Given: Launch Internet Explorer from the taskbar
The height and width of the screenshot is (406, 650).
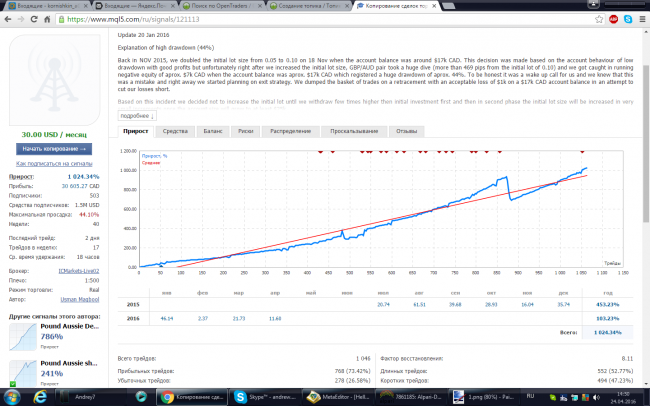Looking at the screenshot, I should [40, 397].
